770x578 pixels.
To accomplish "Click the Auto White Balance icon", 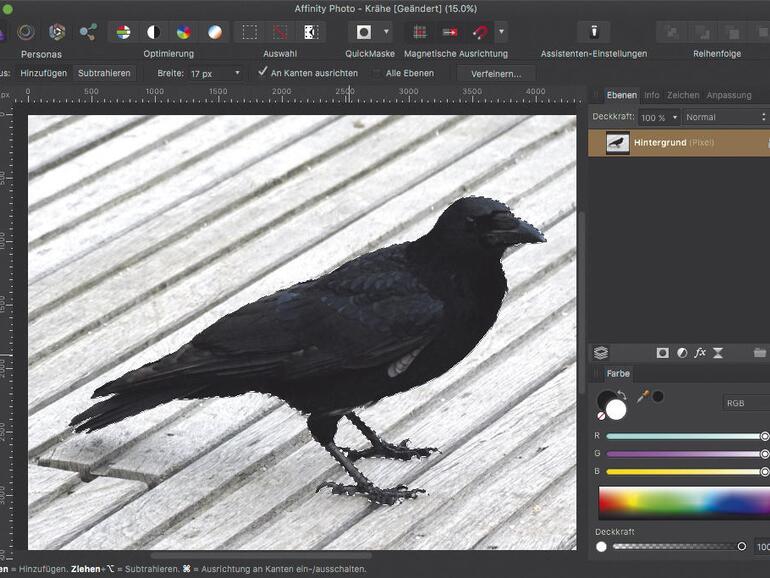I will pos(215,32).
